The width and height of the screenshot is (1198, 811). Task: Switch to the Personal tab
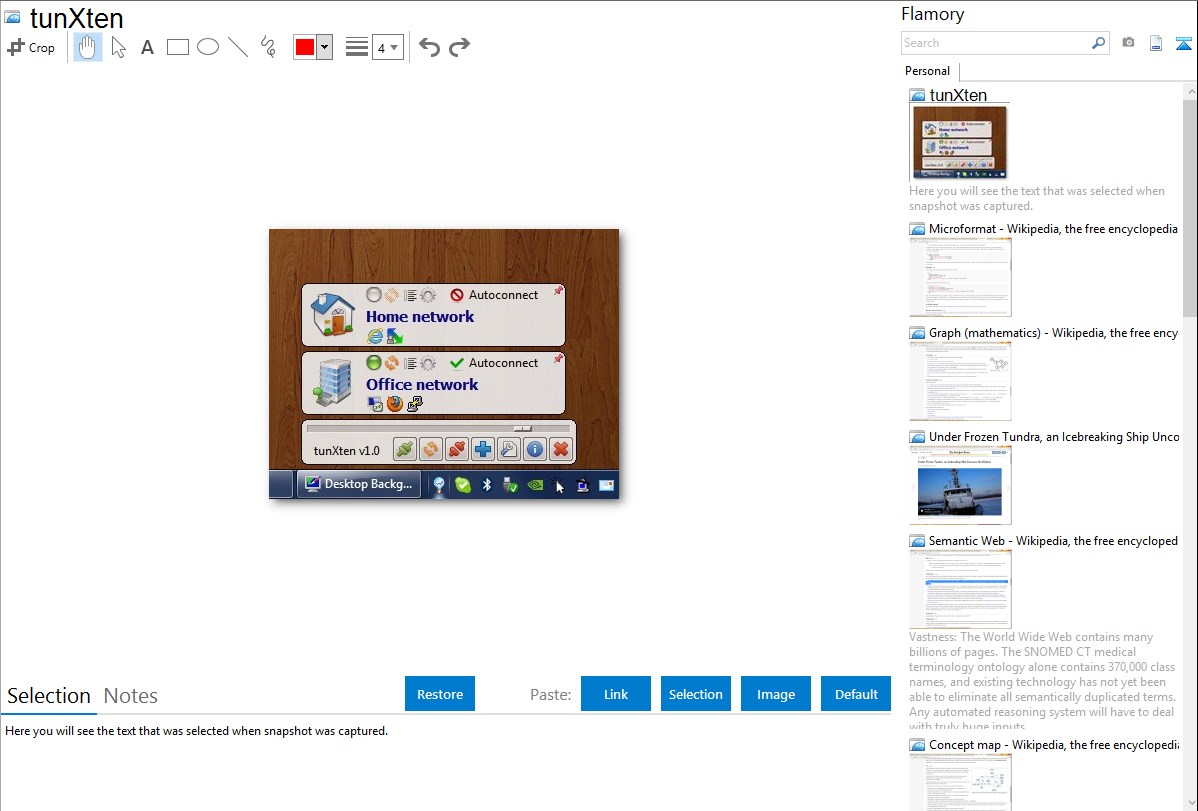[928, 71]
